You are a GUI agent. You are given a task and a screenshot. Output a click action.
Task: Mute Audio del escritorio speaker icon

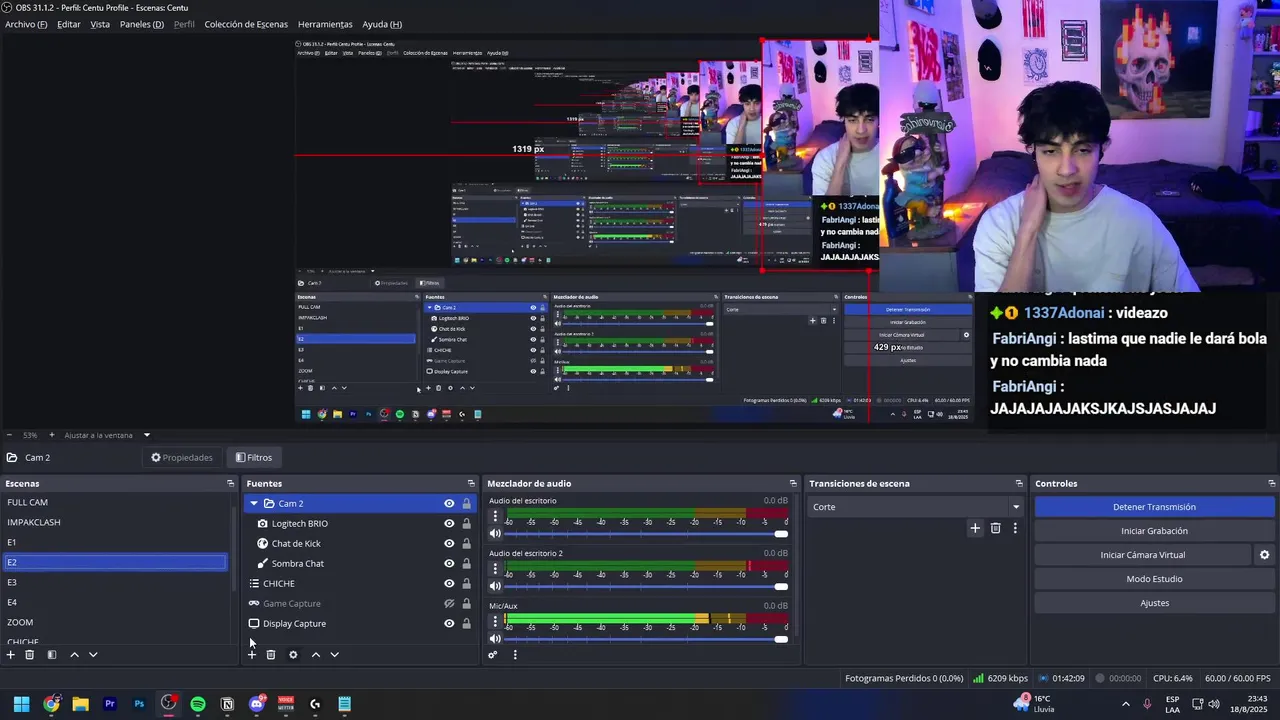tap(495, 533)
